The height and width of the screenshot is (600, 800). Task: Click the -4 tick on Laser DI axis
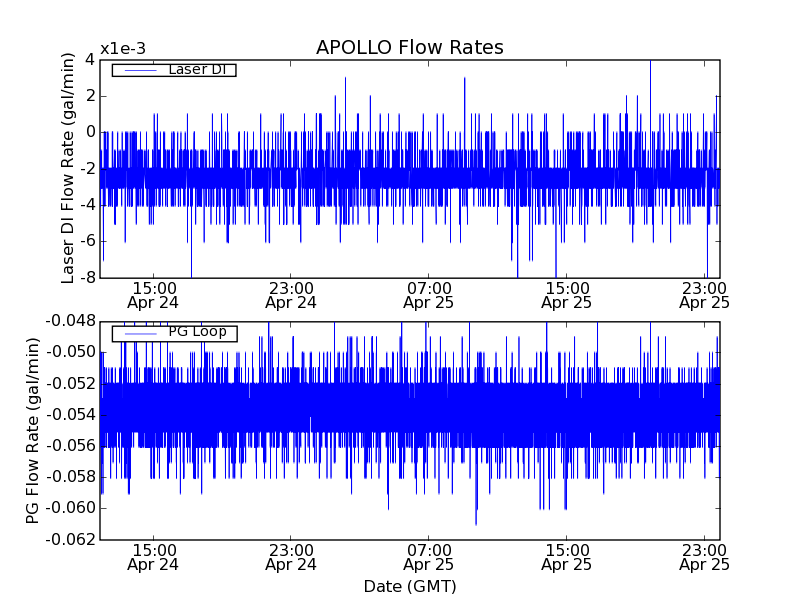pyautogui.click(x=87, y=205)
